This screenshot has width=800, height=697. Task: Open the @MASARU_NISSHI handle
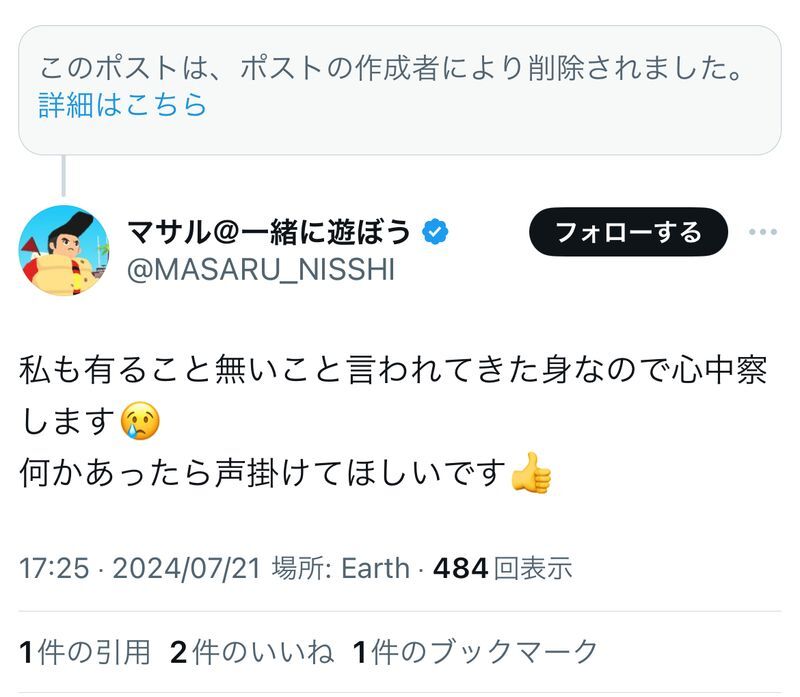(261, 269)
